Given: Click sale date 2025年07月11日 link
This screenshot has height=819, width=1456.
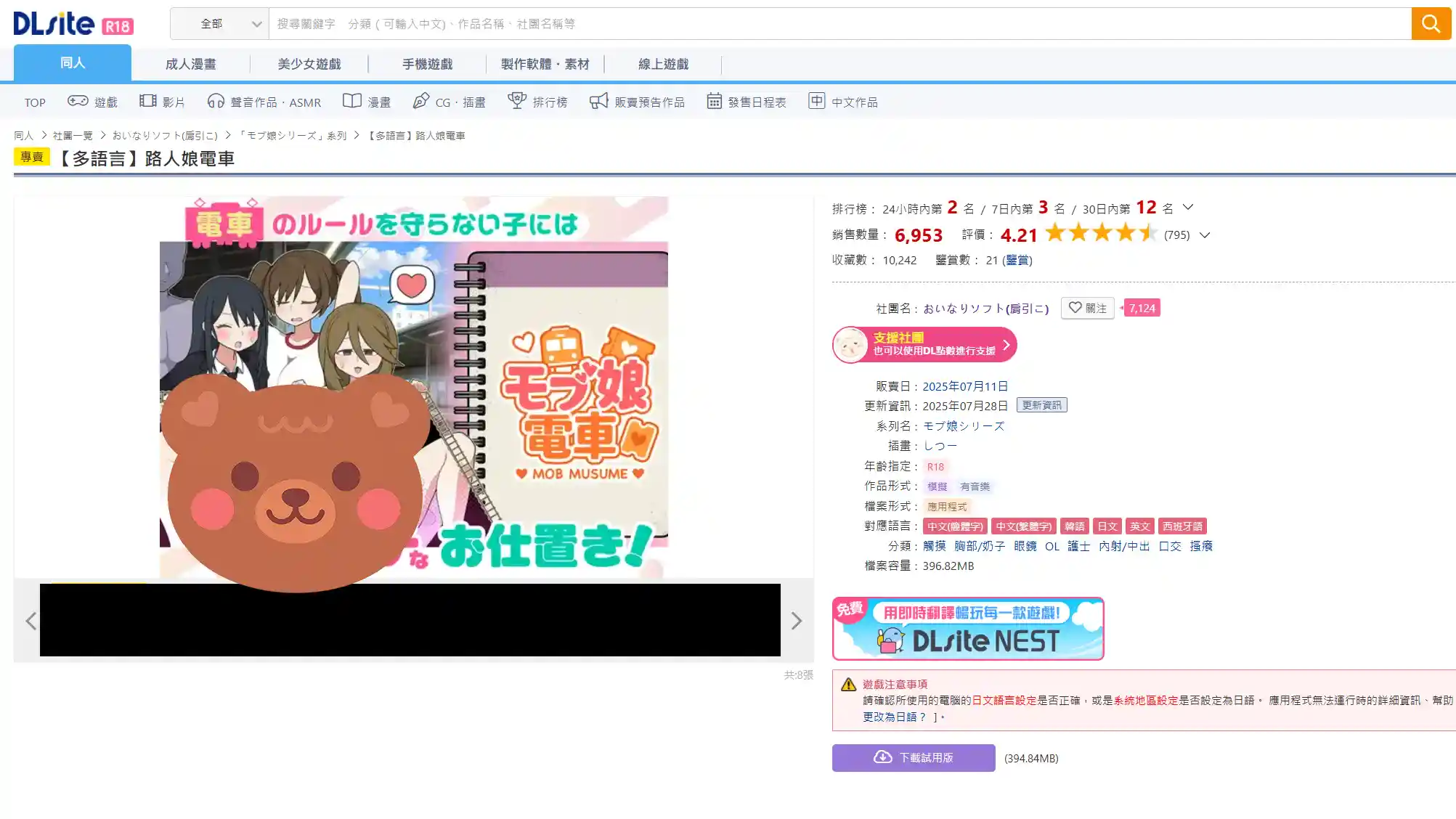Looking at the screenshot, I should (965, 386).
